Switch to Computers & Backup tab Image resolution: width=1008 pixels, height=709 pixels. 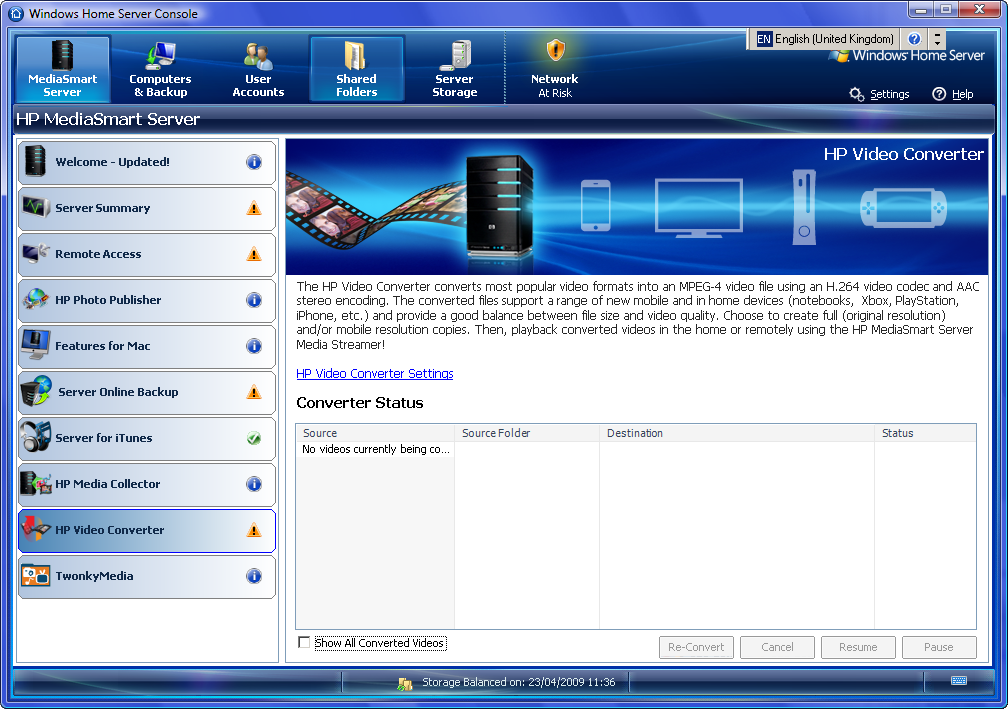(x=160, y=69)
